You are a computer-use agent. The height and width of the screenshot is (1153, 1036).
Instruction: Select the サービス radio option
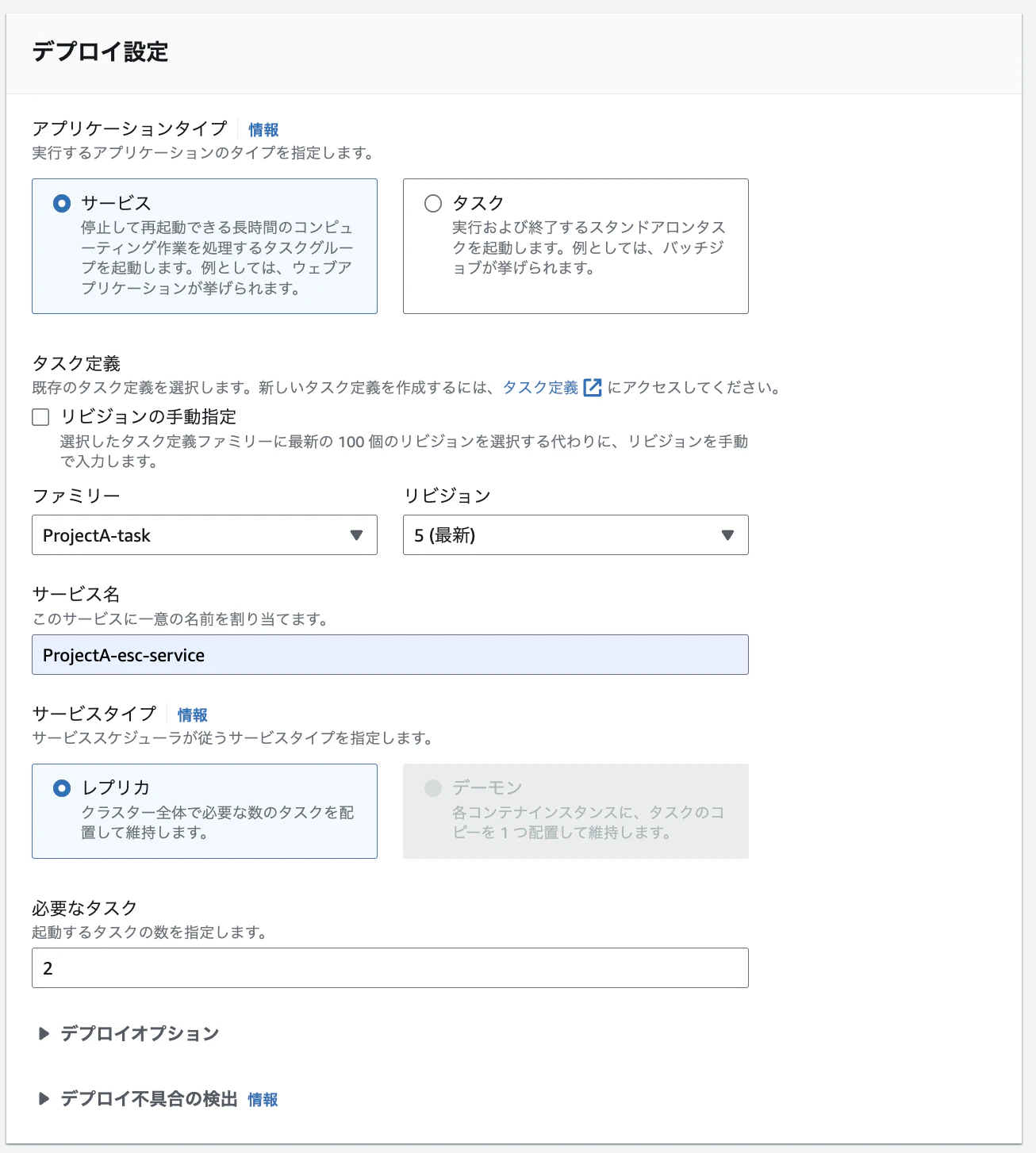click(x=62, y=204)
